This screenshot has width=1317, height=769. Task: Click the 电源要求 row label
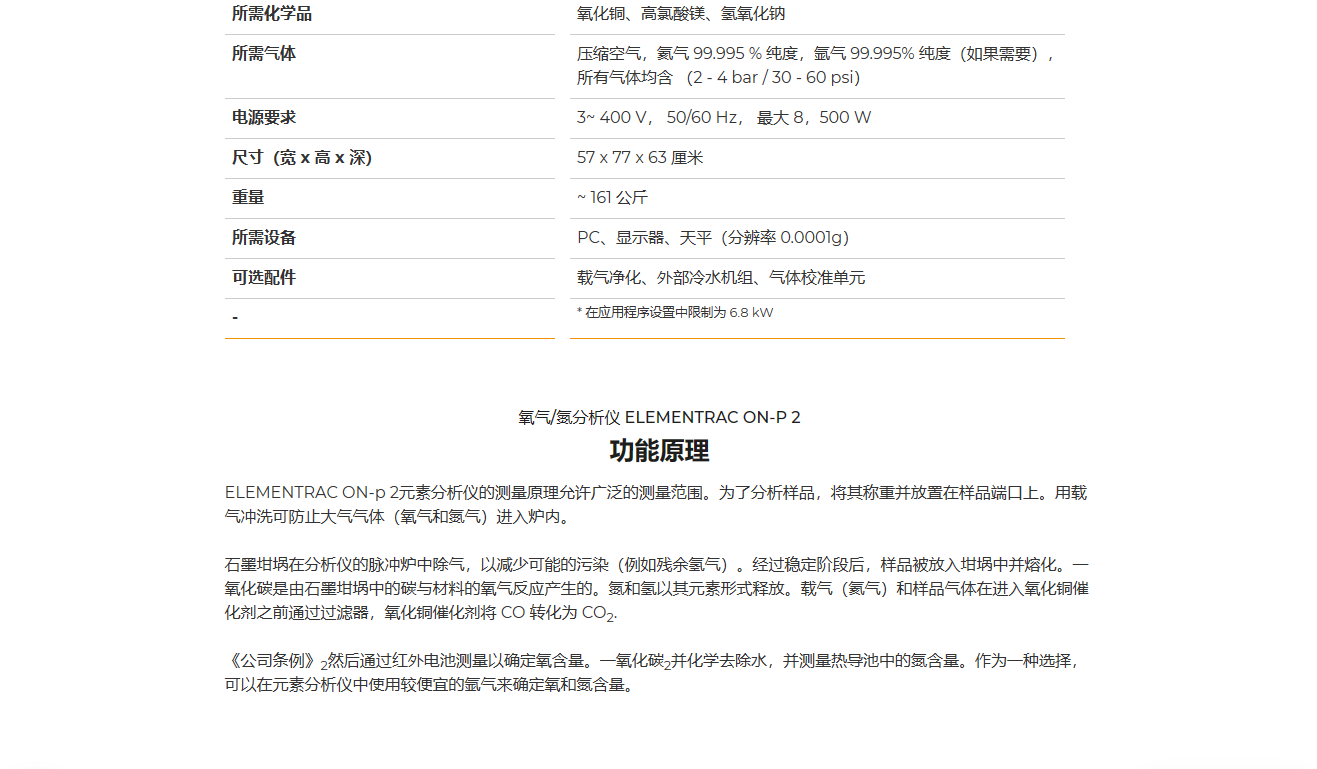point(264,118)
